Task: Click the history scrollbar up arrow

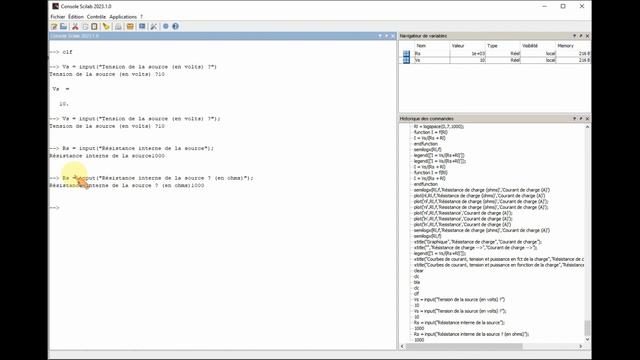Action: (587, 127)
